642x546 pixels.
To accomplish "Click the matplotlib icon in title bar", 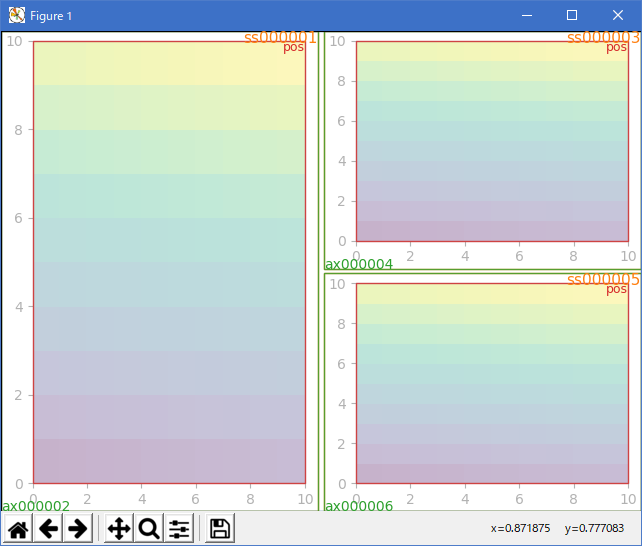I will tap(17, 16).
